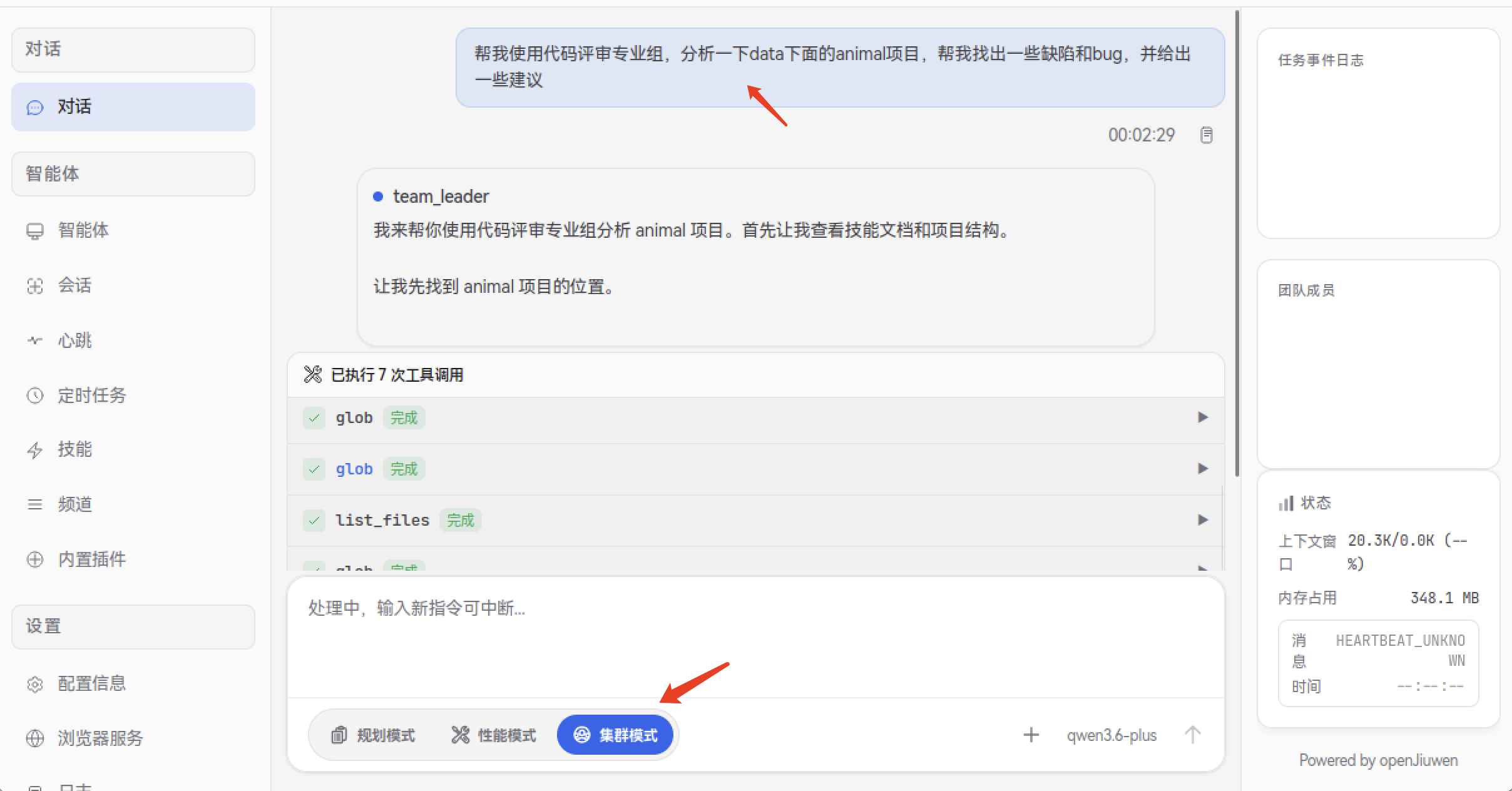Open 浏览器服务 browser service page
Image resolution: width=1512 pixels, height=791 pixels.
133,738
